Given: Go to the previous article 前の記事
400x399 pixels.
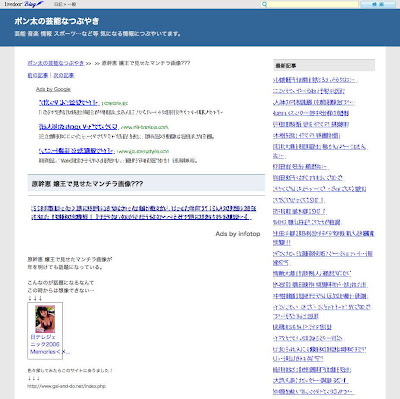Looking at the screenshot, I should tap(38, 75).
